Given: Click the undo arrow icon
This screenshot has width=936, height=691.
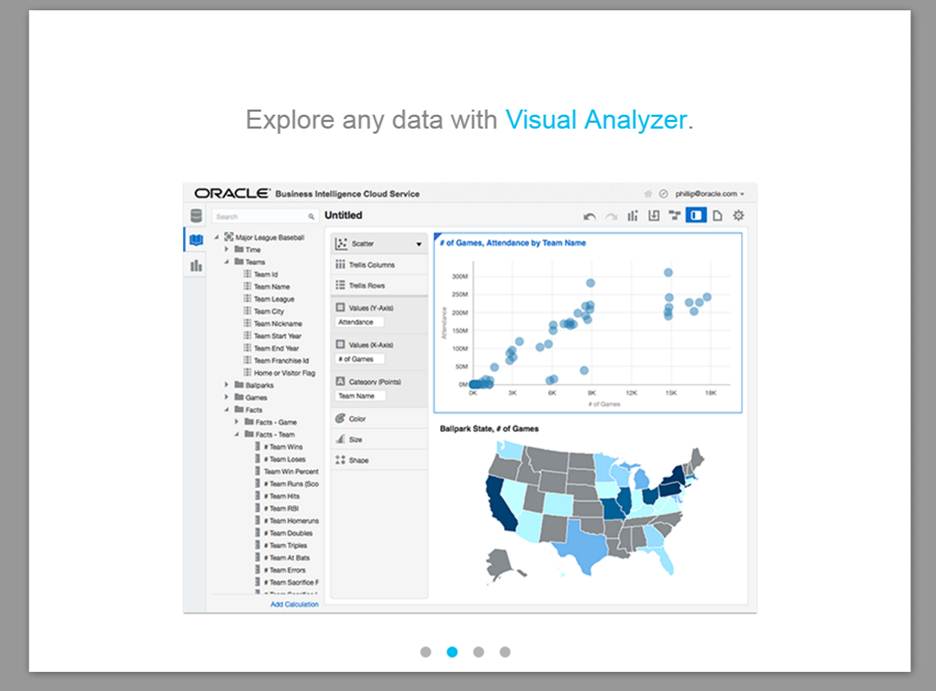Looking at the screenshot, I should click(x=590, y=216).
